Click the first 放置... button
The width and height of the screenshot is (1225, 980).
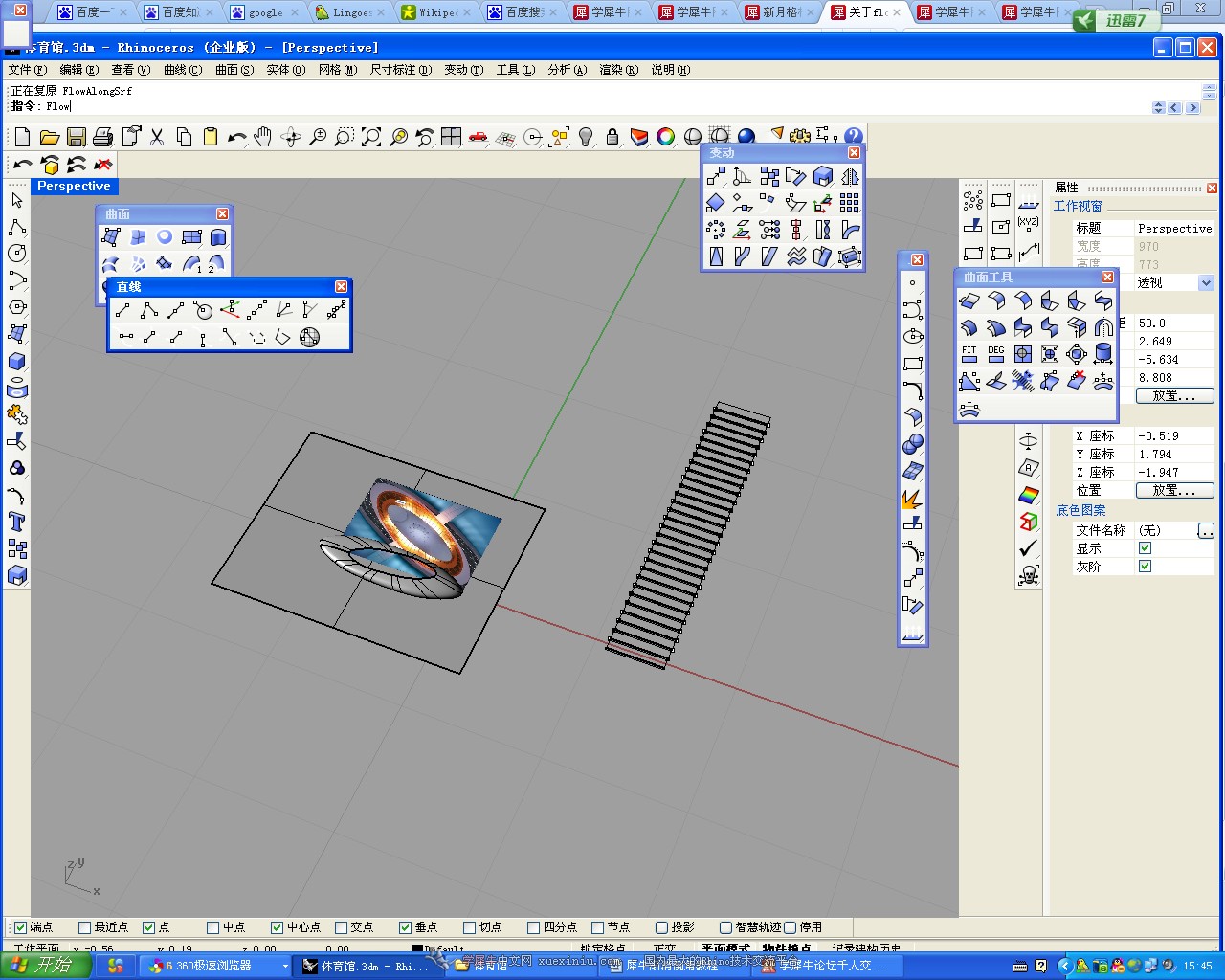pos(1174,395)
